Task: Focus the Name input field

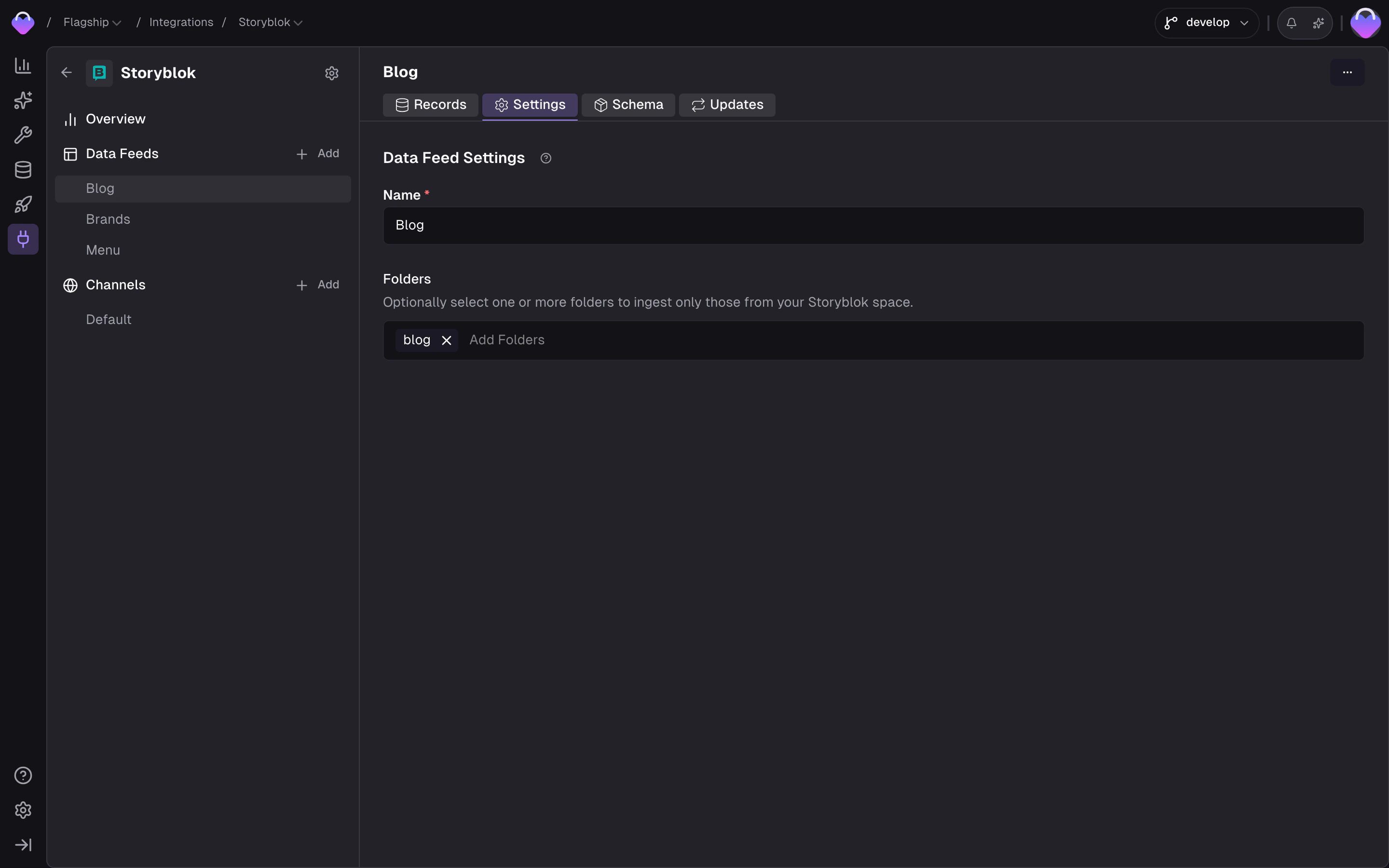Action: [873, 226]
